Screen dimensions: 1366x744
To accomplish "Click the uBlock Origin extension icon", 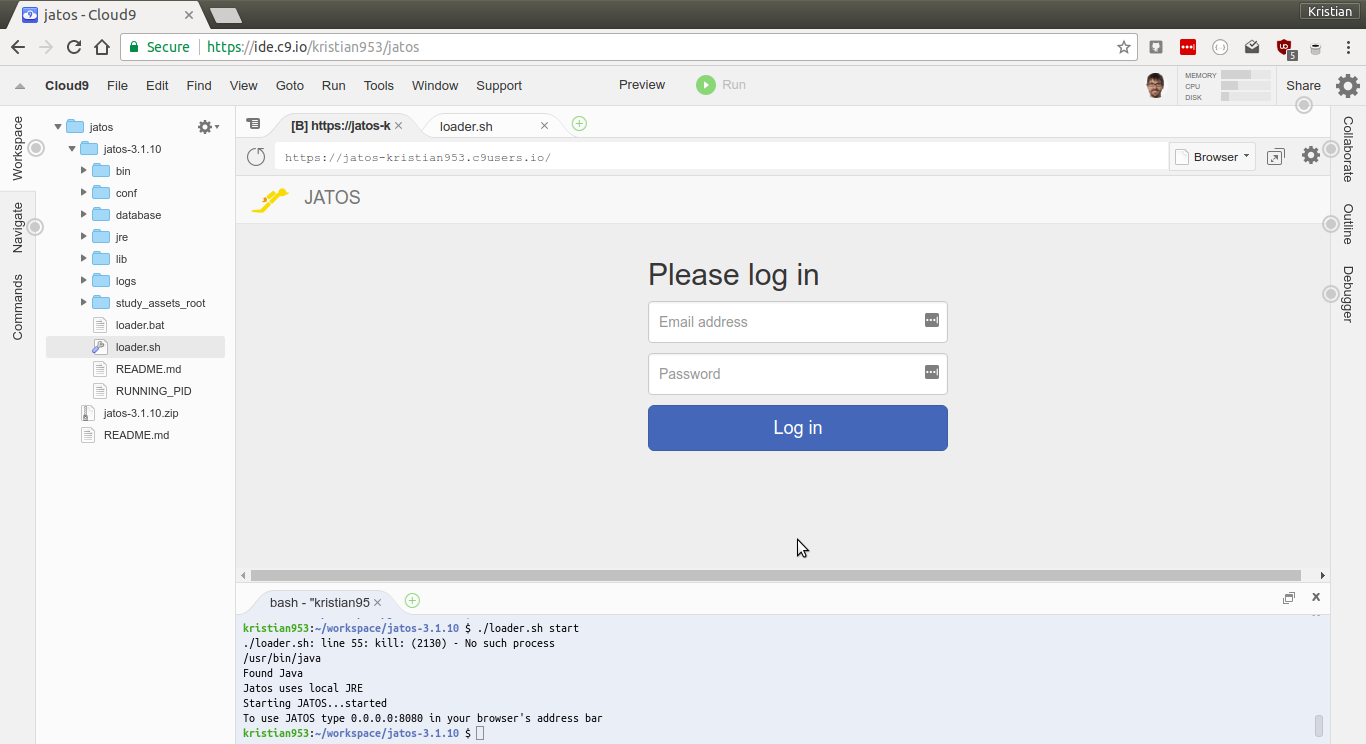I will click(x=1284, y=47).
